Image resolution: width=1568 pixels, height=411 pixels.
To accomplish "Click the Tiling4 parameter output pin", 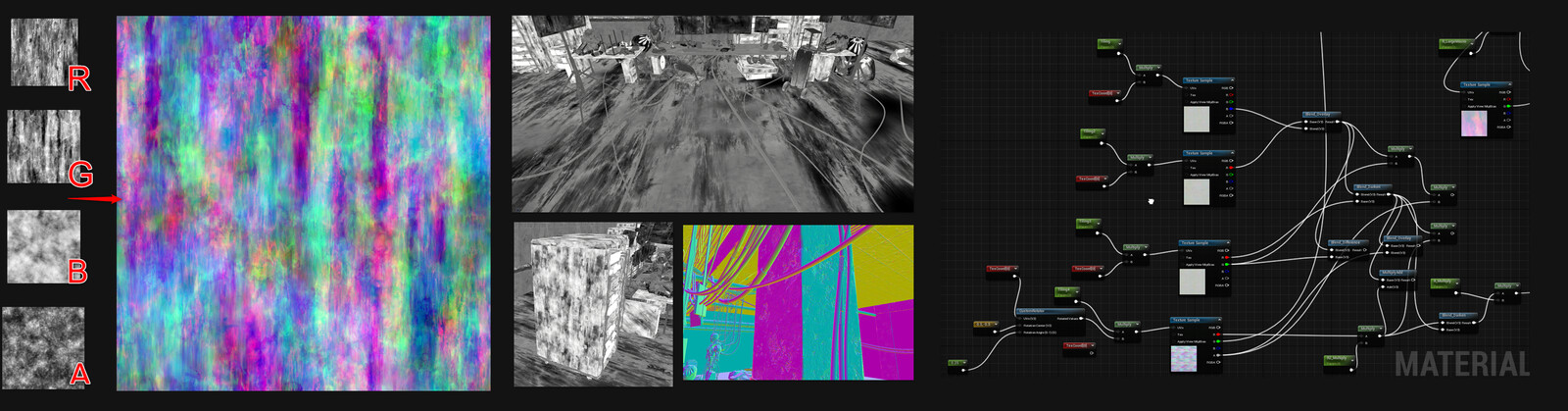I will 1076,301.
